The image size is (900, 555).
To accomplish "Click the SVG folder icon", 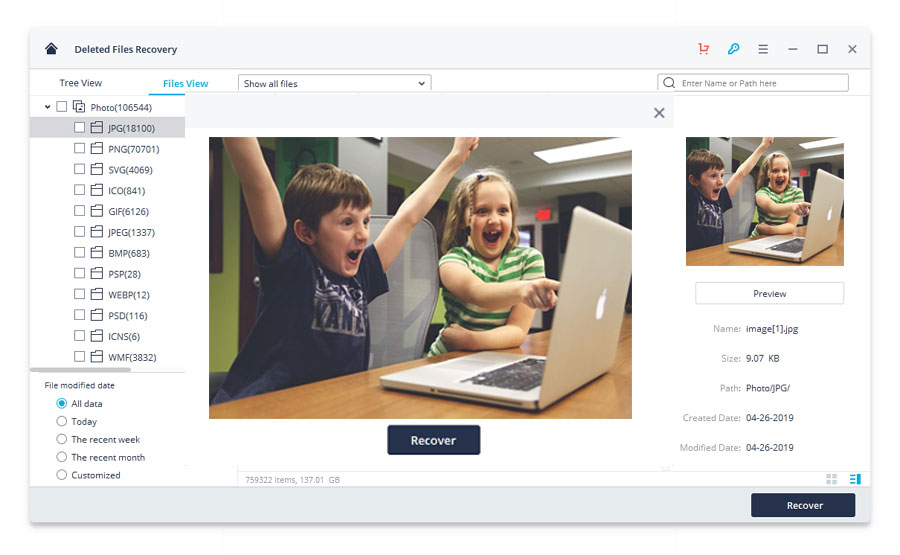I will click(97, 169).
